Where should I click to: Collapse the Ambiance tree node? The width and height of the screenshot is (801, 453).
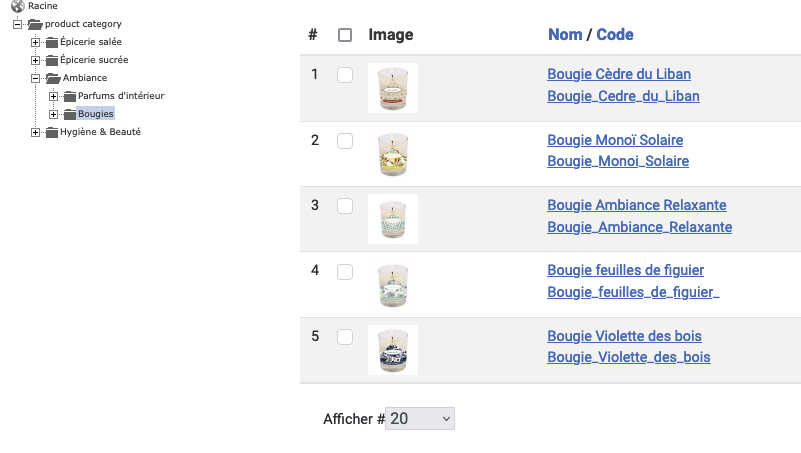[36, 78]
